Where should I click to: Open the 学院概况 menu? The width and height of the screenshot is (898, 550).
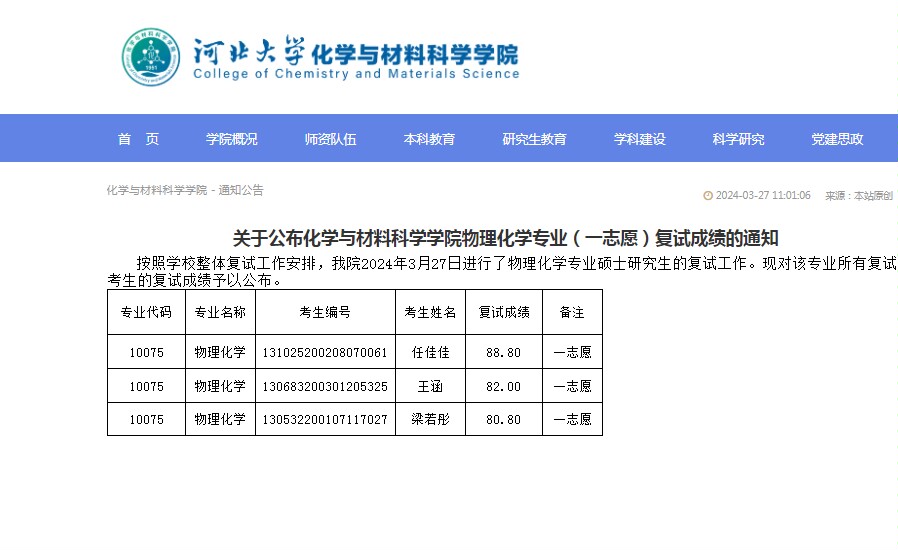point(231,139)
